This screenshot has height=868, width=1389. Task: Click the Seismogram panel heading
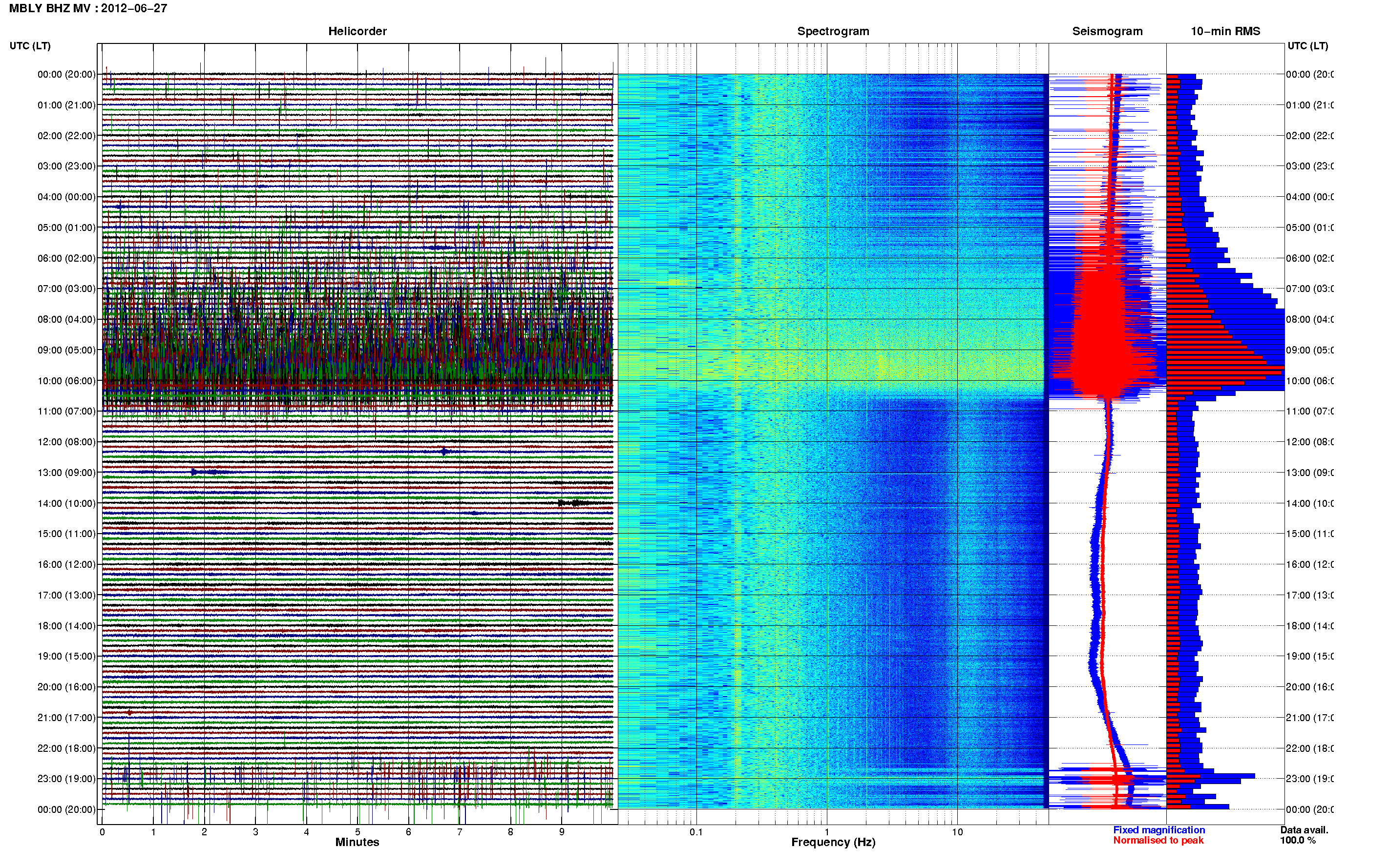[1107, 32]
